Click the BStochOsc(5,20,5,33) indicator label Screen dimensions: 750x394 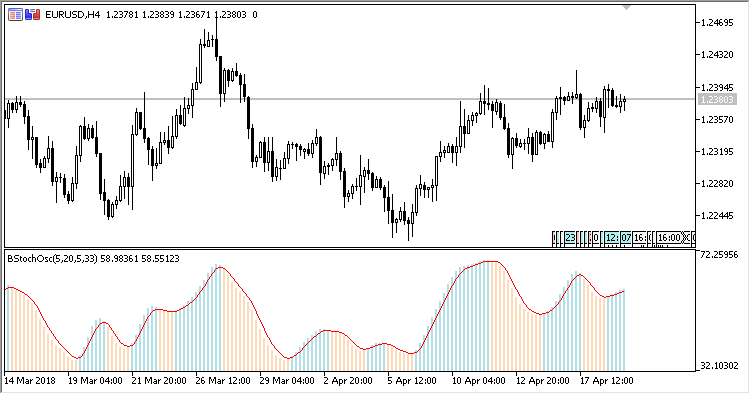point(53,259)
